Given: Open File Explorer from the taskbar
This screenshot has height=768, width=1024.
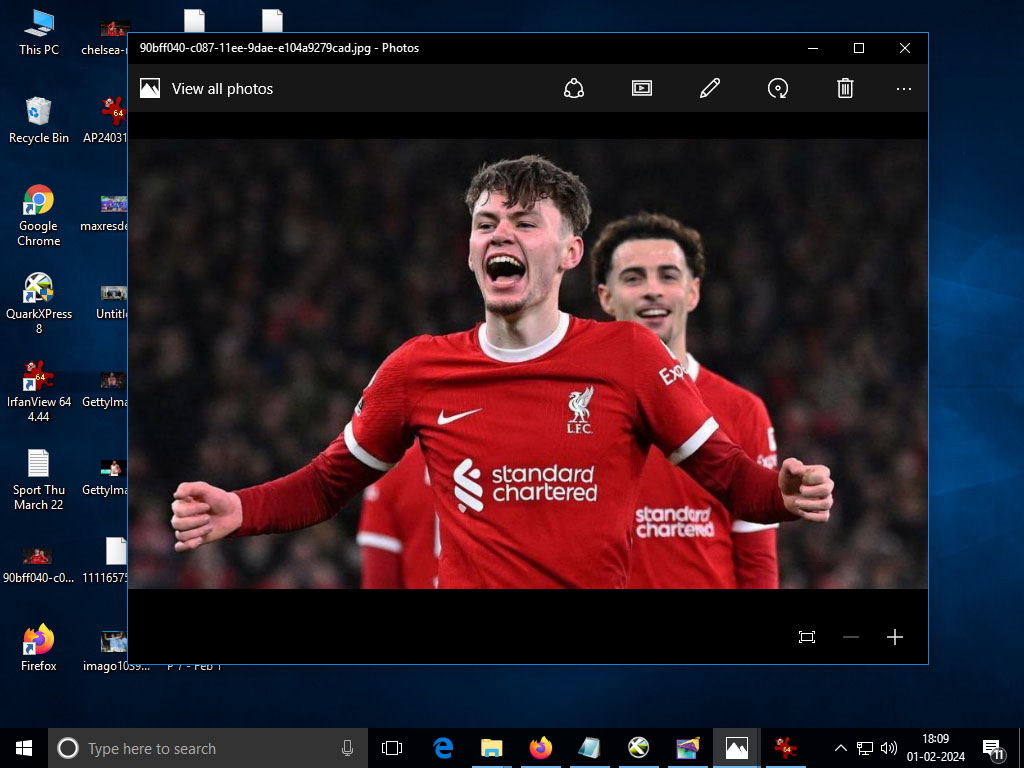Looking at the screenshot, I should (x=491, y=748).
